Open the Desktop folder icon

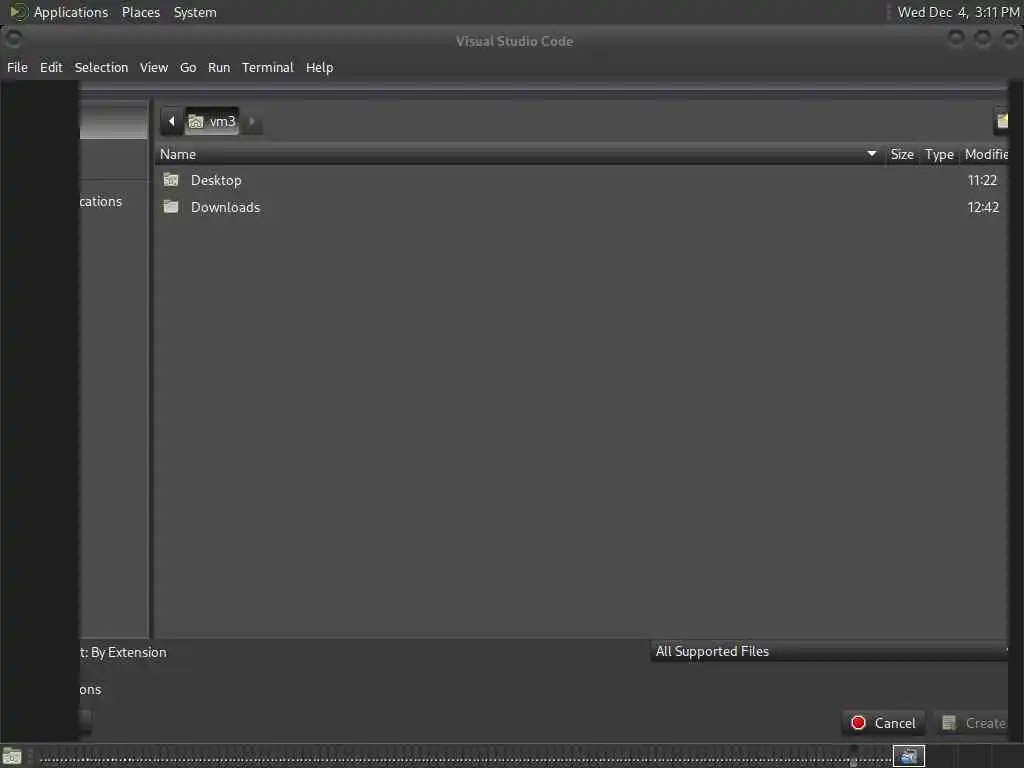(x=171, y=180)
